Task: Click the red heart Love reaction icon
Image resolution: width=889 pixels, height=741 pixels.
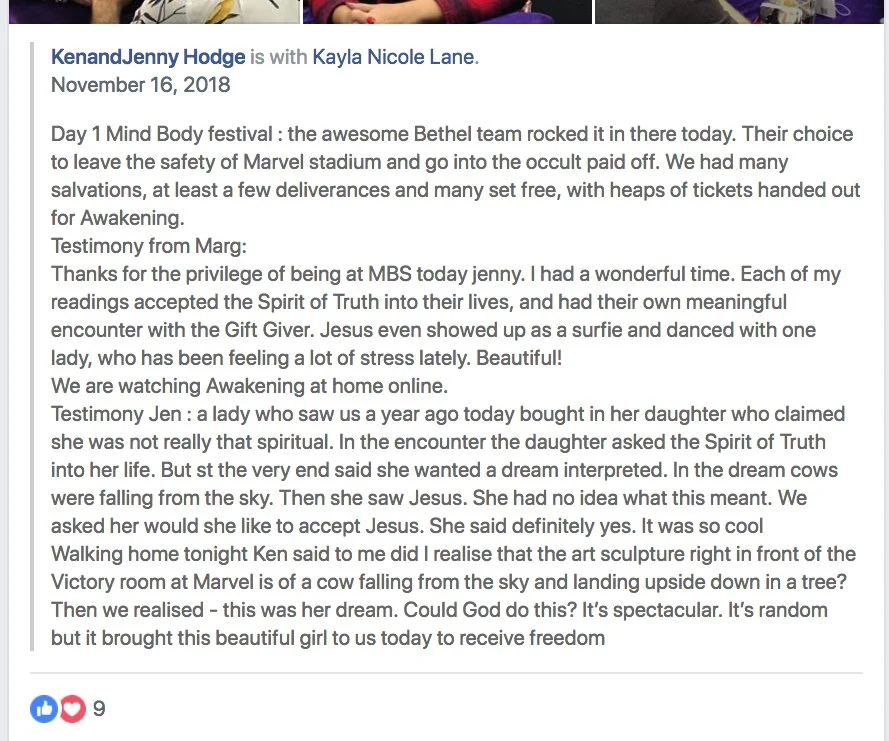Action: tap(70, 709)
